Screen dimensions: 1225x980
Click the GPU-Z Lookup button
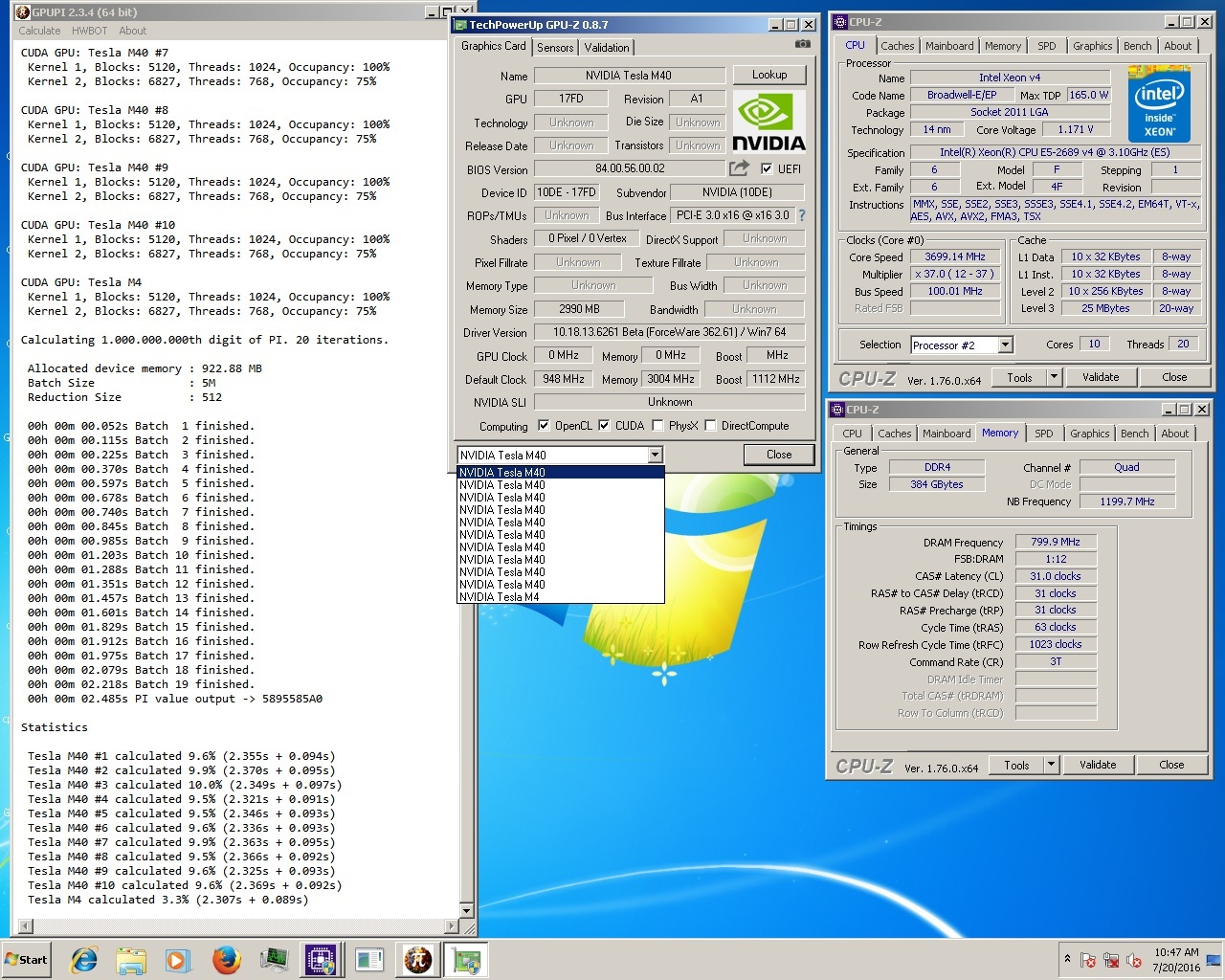pos(769,75)
